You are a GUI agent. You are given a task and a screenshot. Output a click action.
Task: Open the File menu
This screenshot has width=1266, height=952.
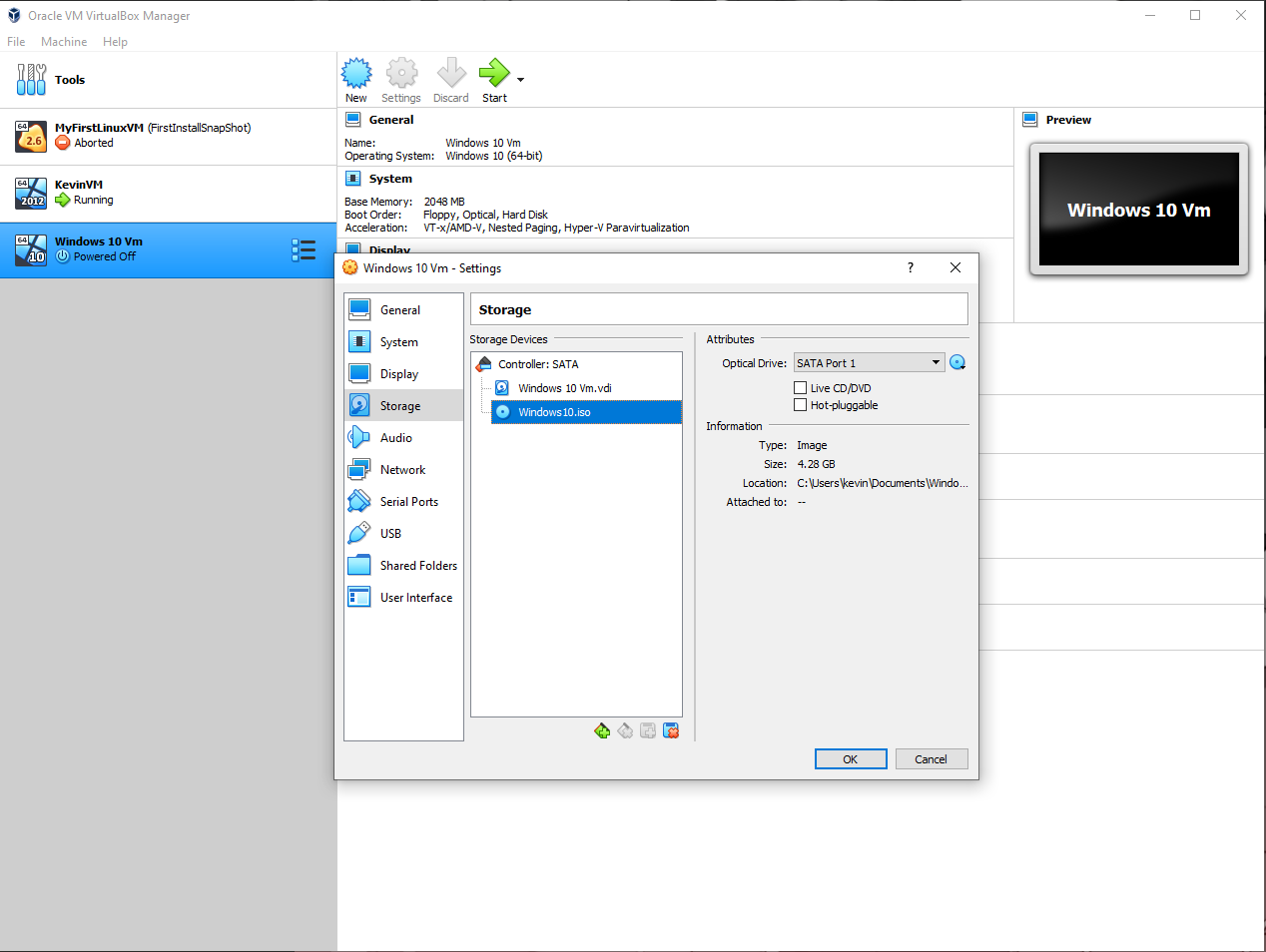click(x=16, y=41)
